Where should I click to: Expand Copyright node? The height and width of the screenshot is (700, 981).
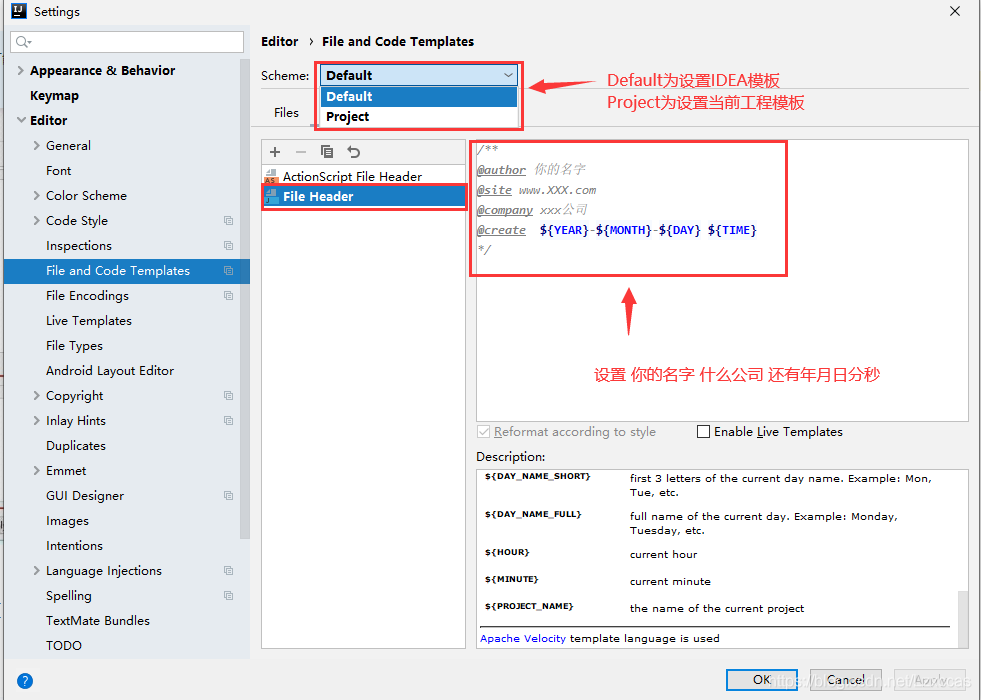tap(36, 395)
